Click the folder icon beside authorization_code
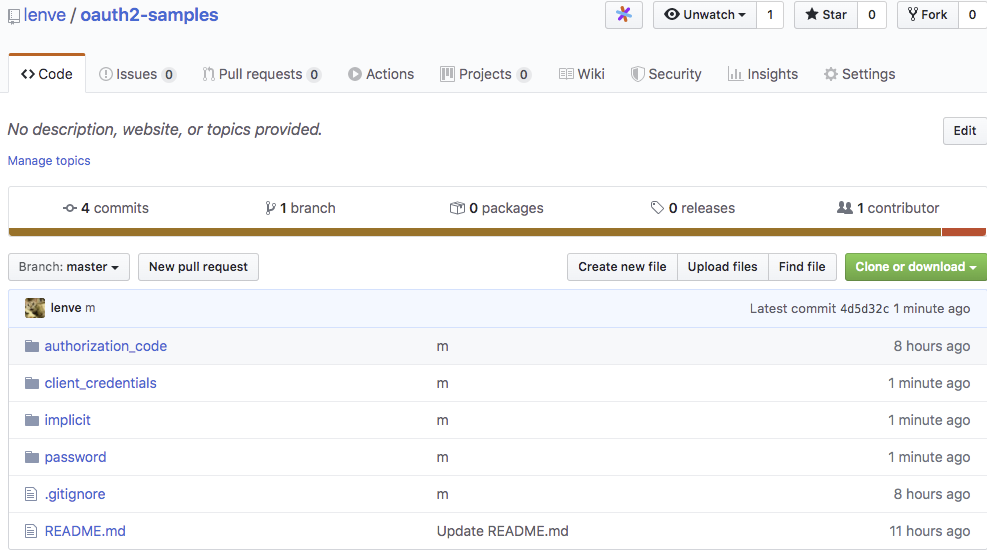This screenshot has height=552, width=987. click(x=31, y=346)
